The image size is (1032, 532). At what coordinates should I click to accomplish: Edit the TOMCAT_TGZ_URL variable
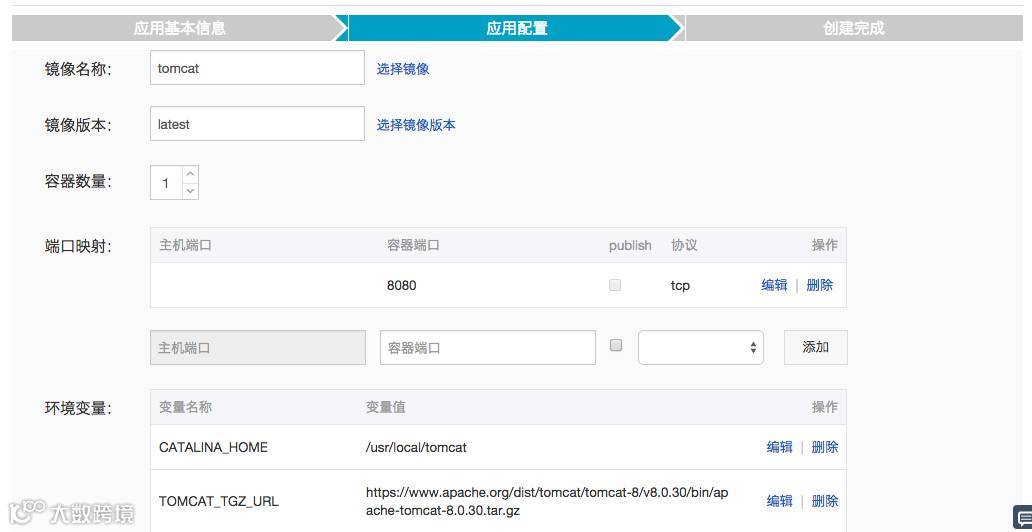[779, 501]
